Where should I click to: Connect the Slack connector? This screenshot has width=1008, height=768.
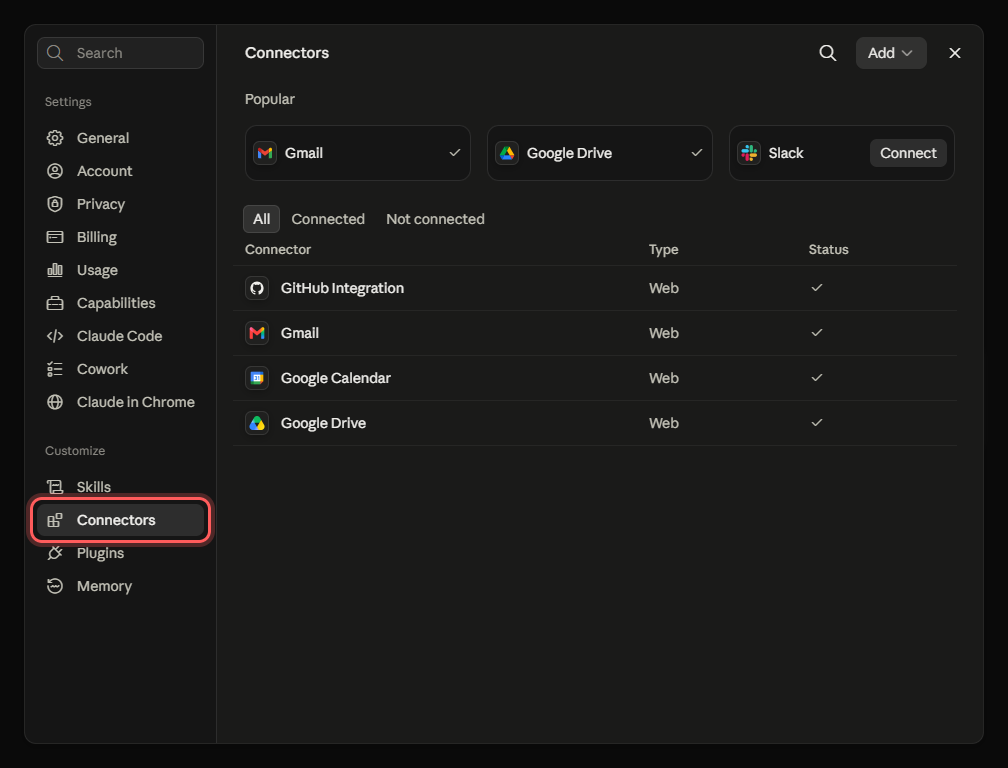click(908, 153)
